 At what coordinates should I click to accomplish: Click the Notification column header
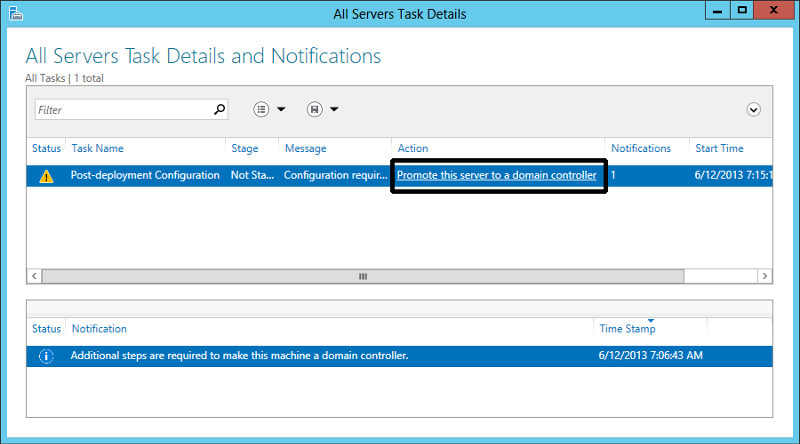click(x=99, y=329)
